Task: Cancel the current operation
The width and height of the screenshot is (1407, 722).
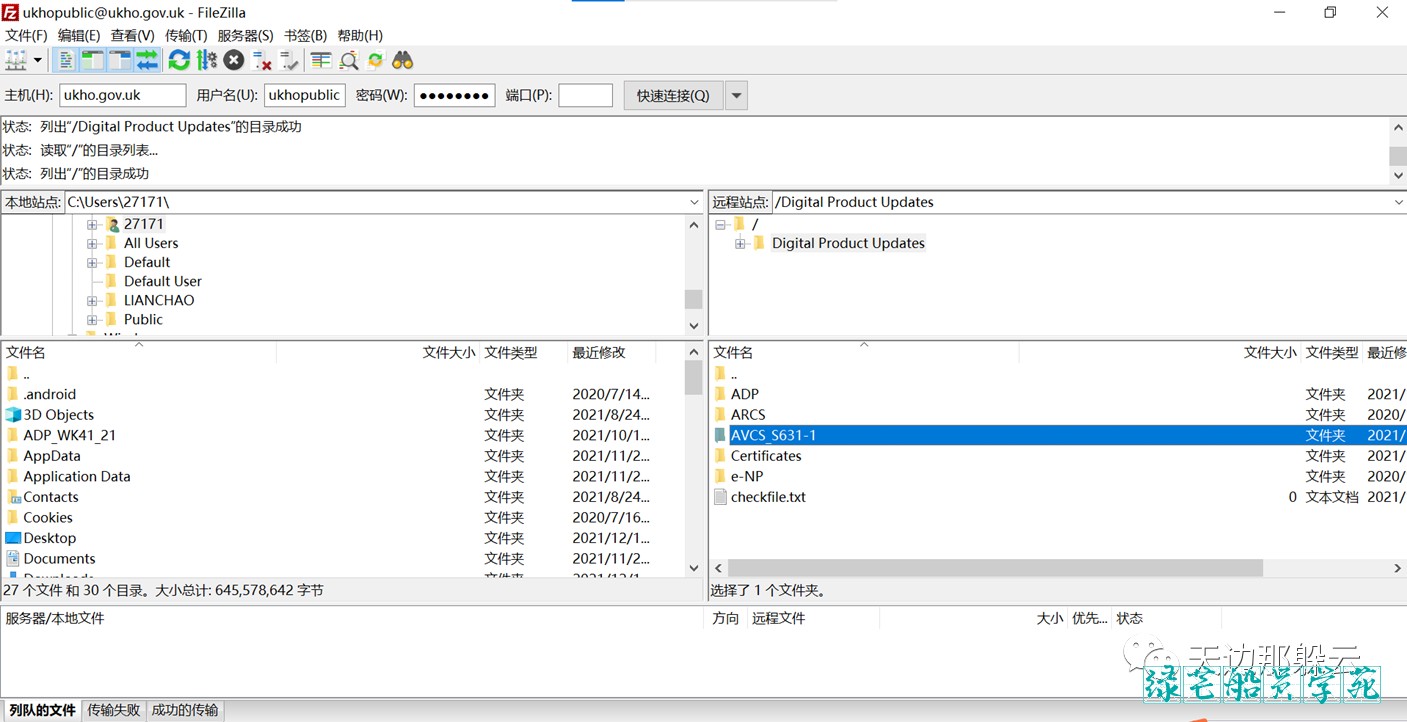Action: pyautogui.click(x=234, y=61)
